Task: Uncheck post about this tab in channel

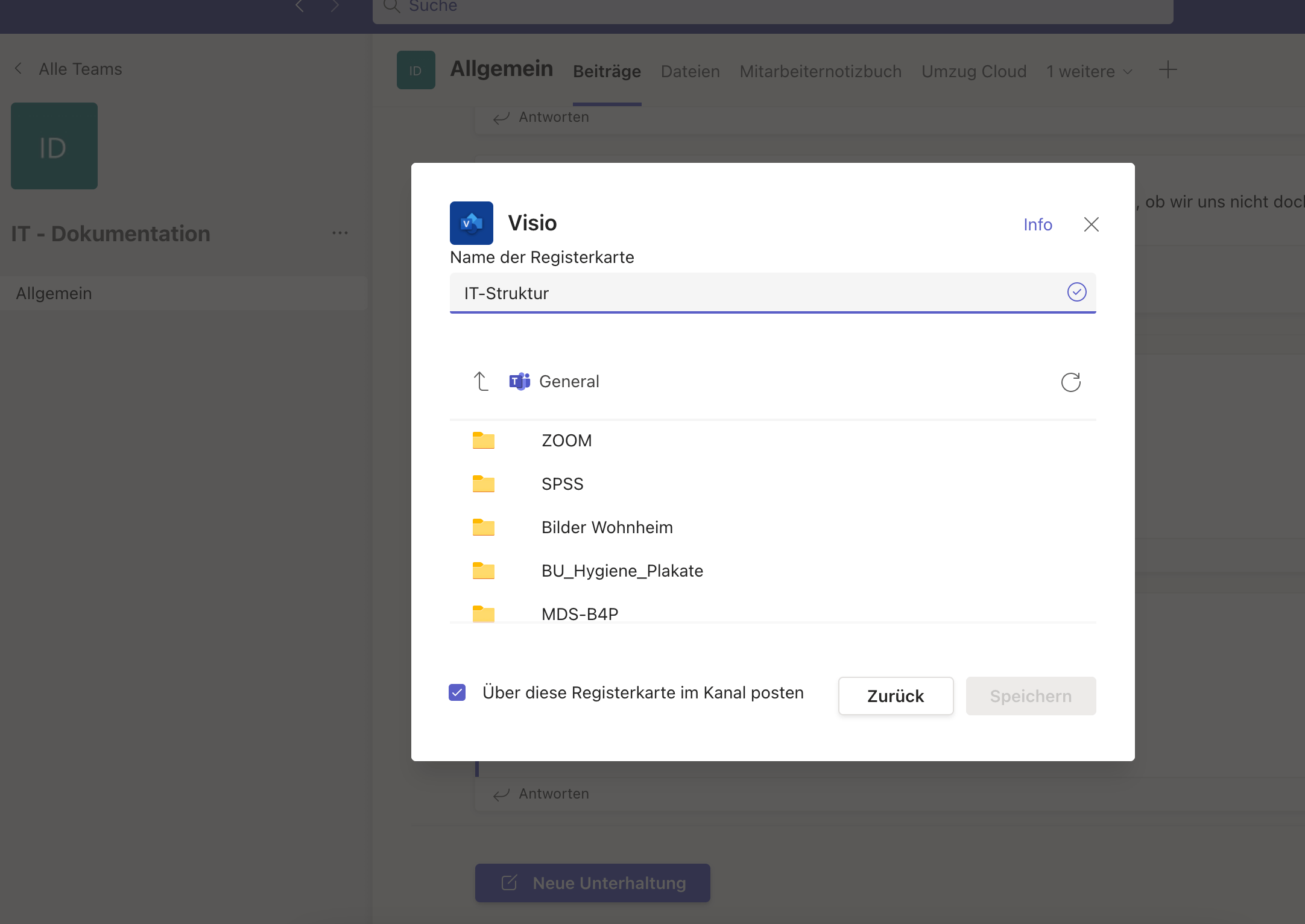Action: click(457, 692)
